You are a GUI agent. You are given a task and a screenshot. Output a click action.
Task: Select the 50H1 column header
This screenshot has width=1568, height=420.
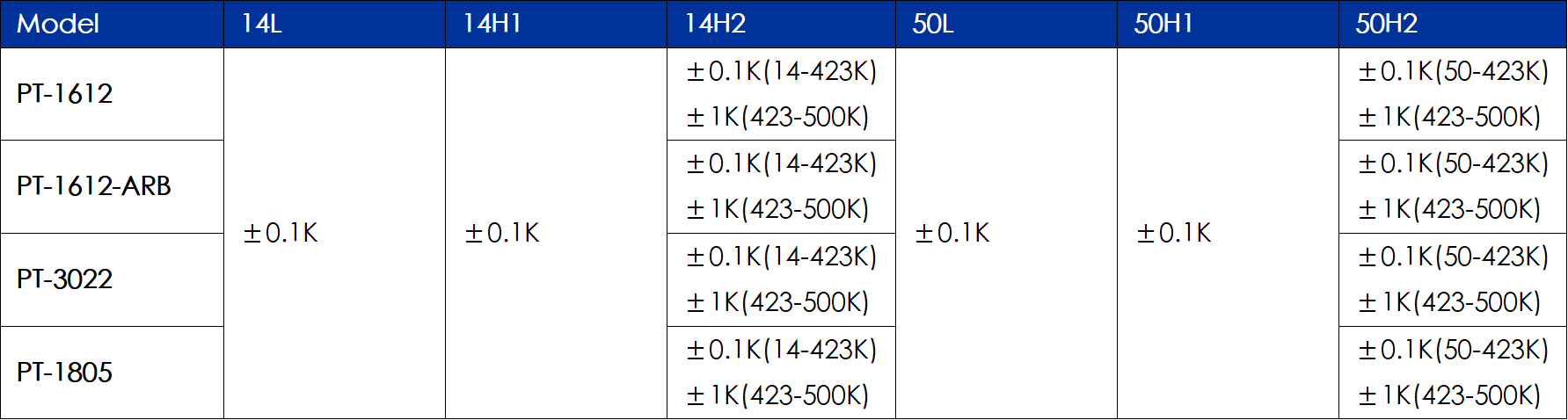click(x=1163, y=24)
